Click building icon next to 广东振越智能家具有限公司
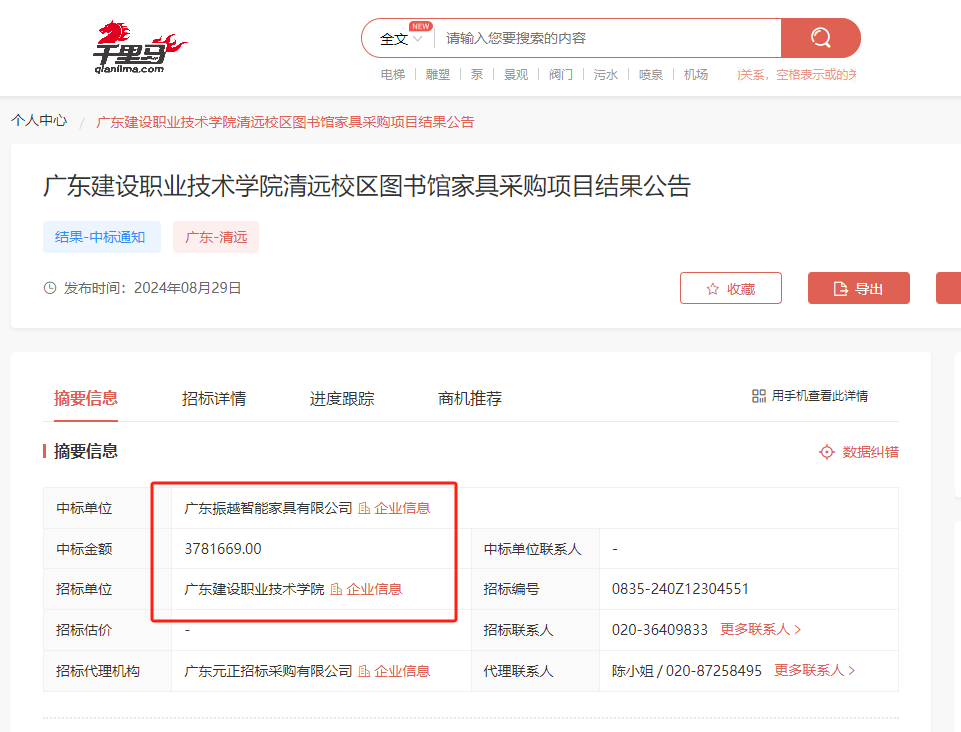The height and width of the screenshot is (732, 961). [364, 508]
